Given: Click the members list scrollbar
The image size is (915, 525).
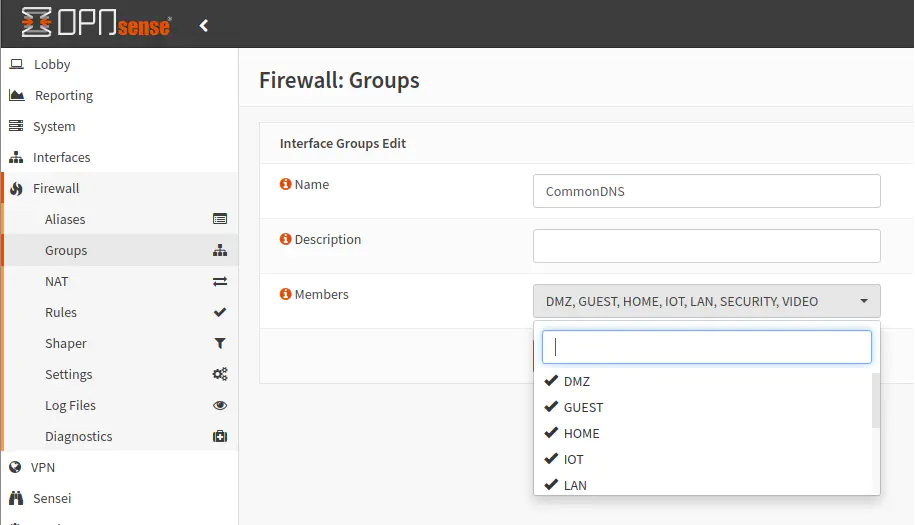Looking at the screenshot, I should click(x=876, y=400).
